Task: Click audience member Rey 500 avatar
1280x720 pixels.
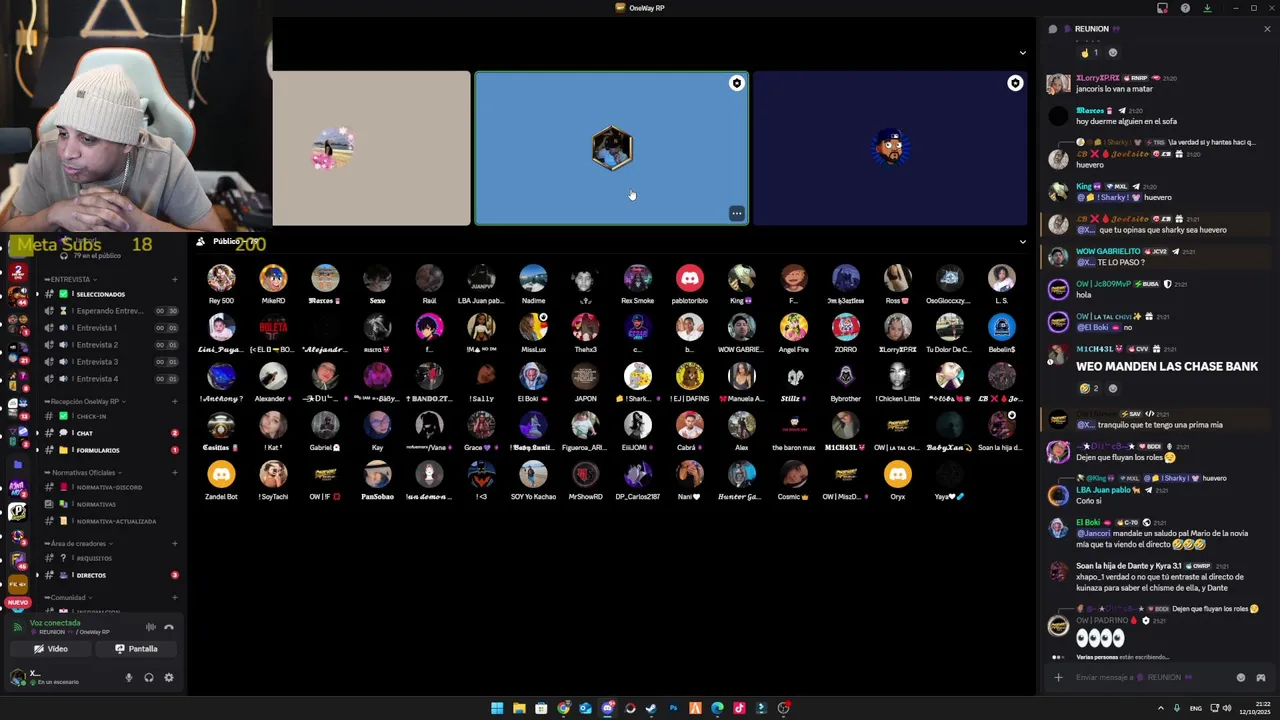Action: [x=221, y=278]
